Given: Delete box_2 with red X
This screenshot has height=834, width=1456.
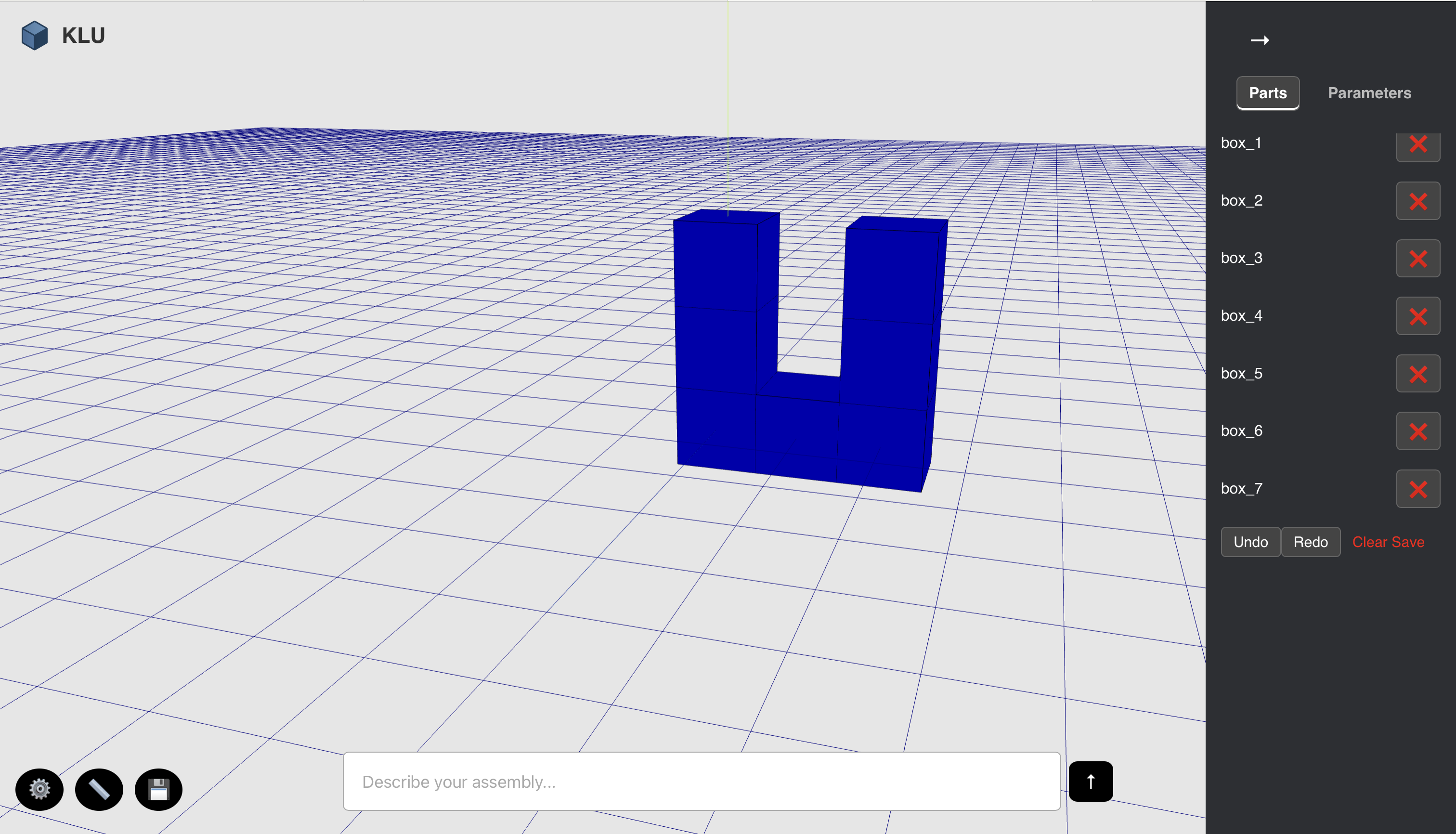Looking at the screenshot, I should (x=1418, y=201).
